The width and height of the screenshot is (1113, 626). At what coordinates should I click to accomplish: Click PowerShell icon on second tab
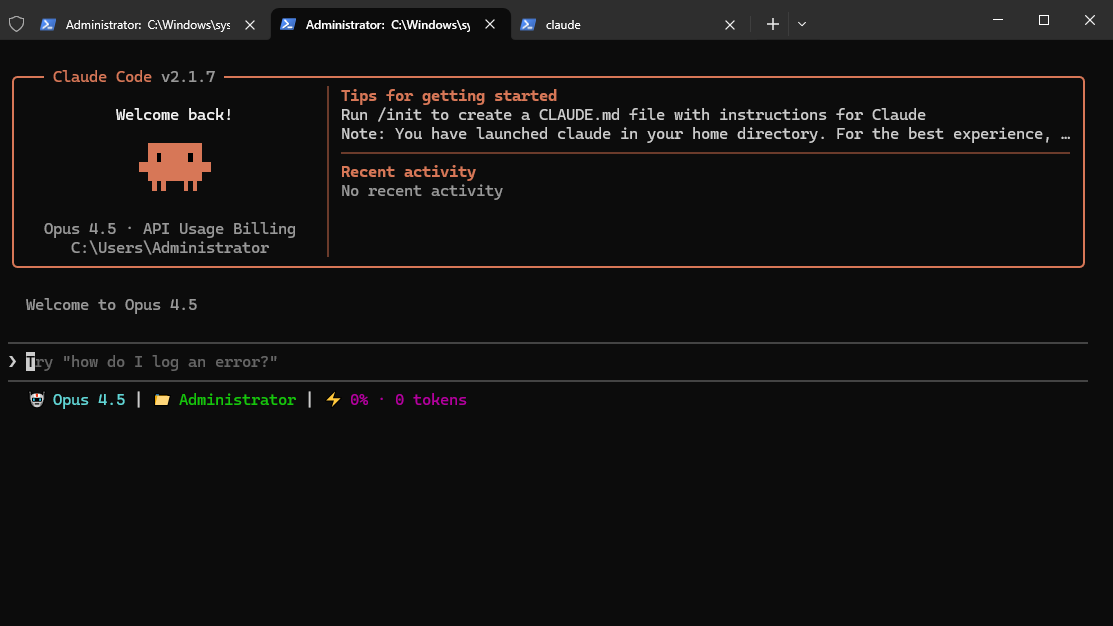click(287, 24)
